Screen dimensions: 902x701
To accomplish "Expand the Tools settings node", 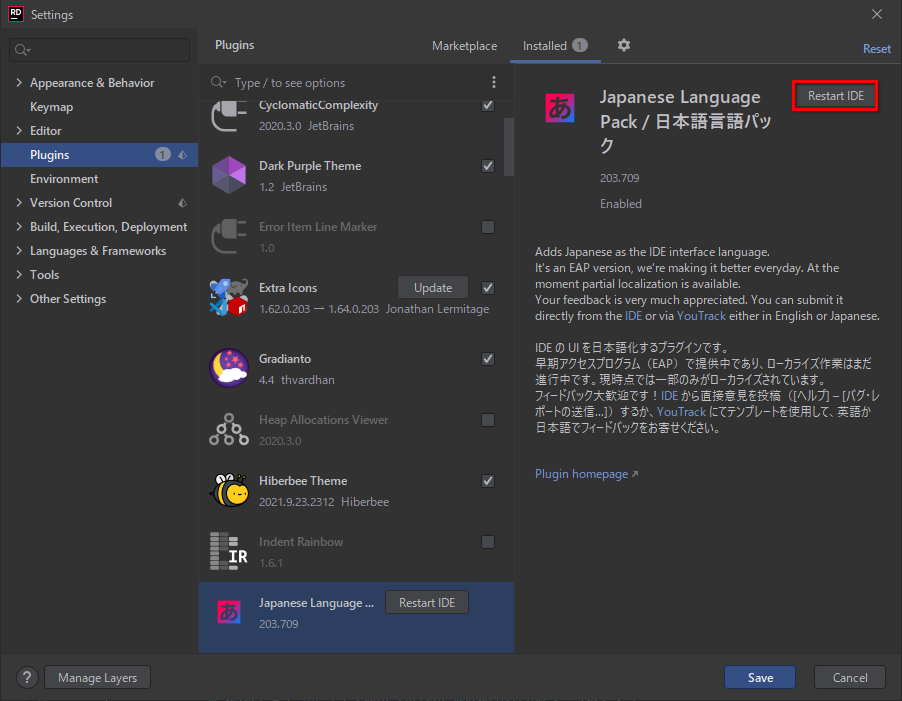I will (x=18, y=274).
